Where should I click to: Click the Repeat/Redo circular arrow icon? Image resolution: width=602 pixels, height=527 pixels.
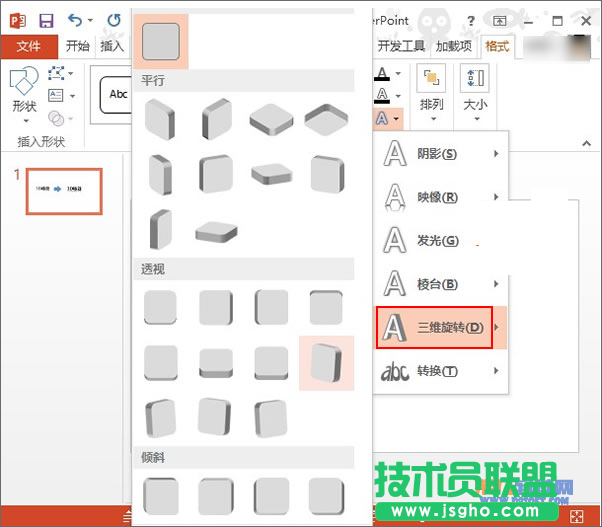tap(114, 20)
